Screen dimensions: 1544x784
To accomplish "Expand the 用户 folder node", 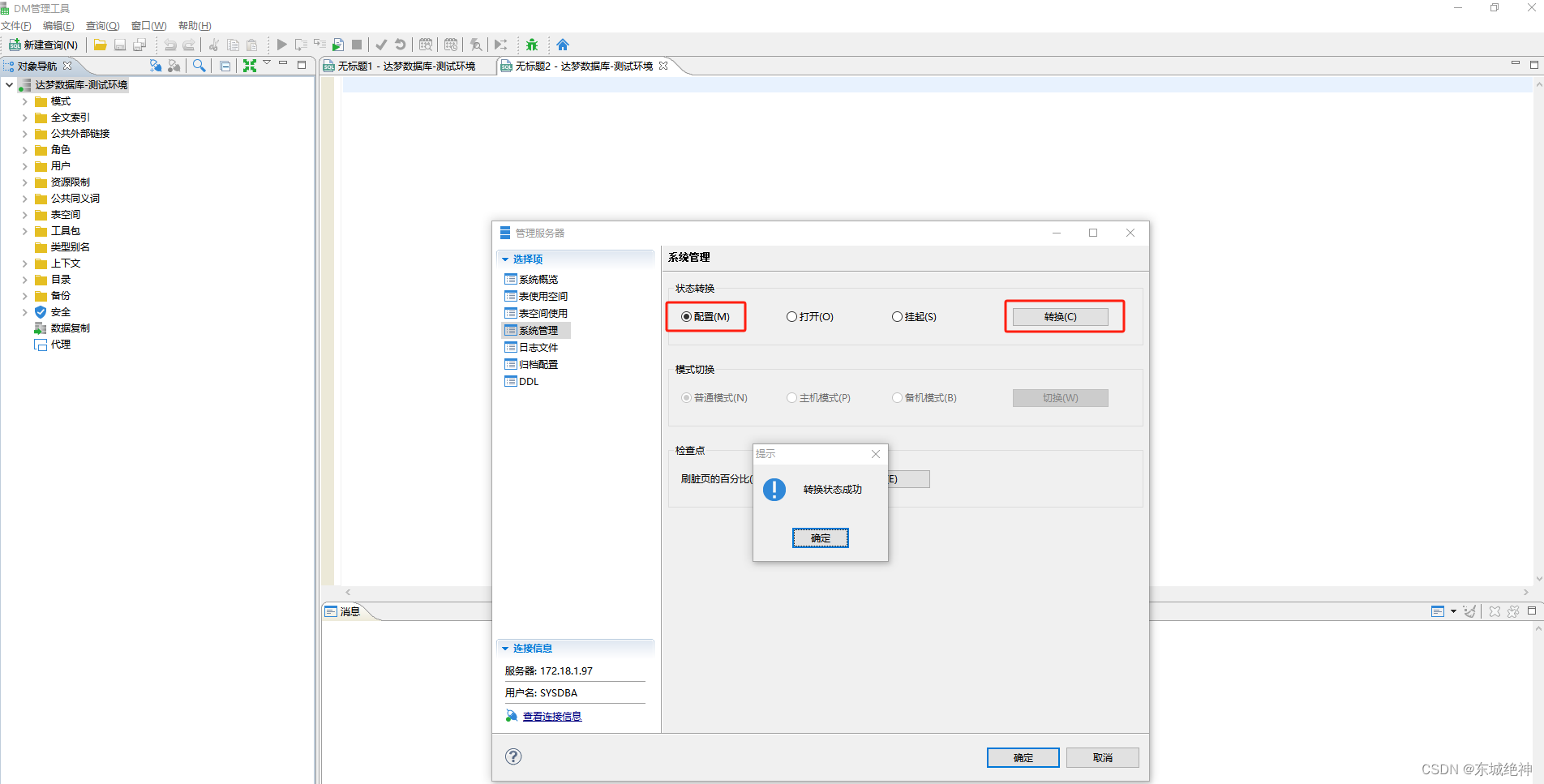I will click(24, 166).
